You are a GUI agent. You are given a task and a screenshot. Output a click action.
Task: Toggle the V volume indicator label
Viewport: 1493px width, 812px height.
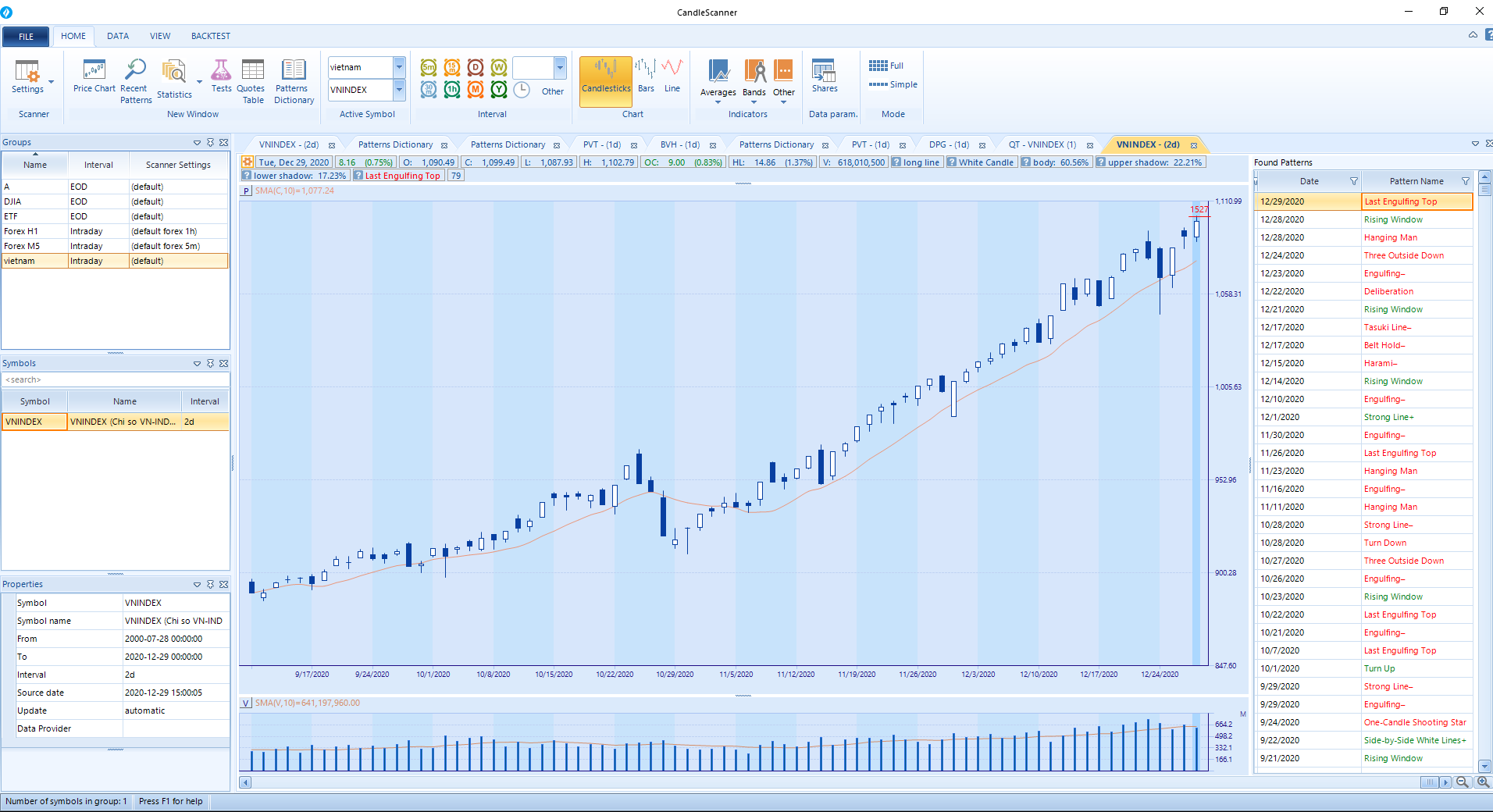(x=247, y=703)
